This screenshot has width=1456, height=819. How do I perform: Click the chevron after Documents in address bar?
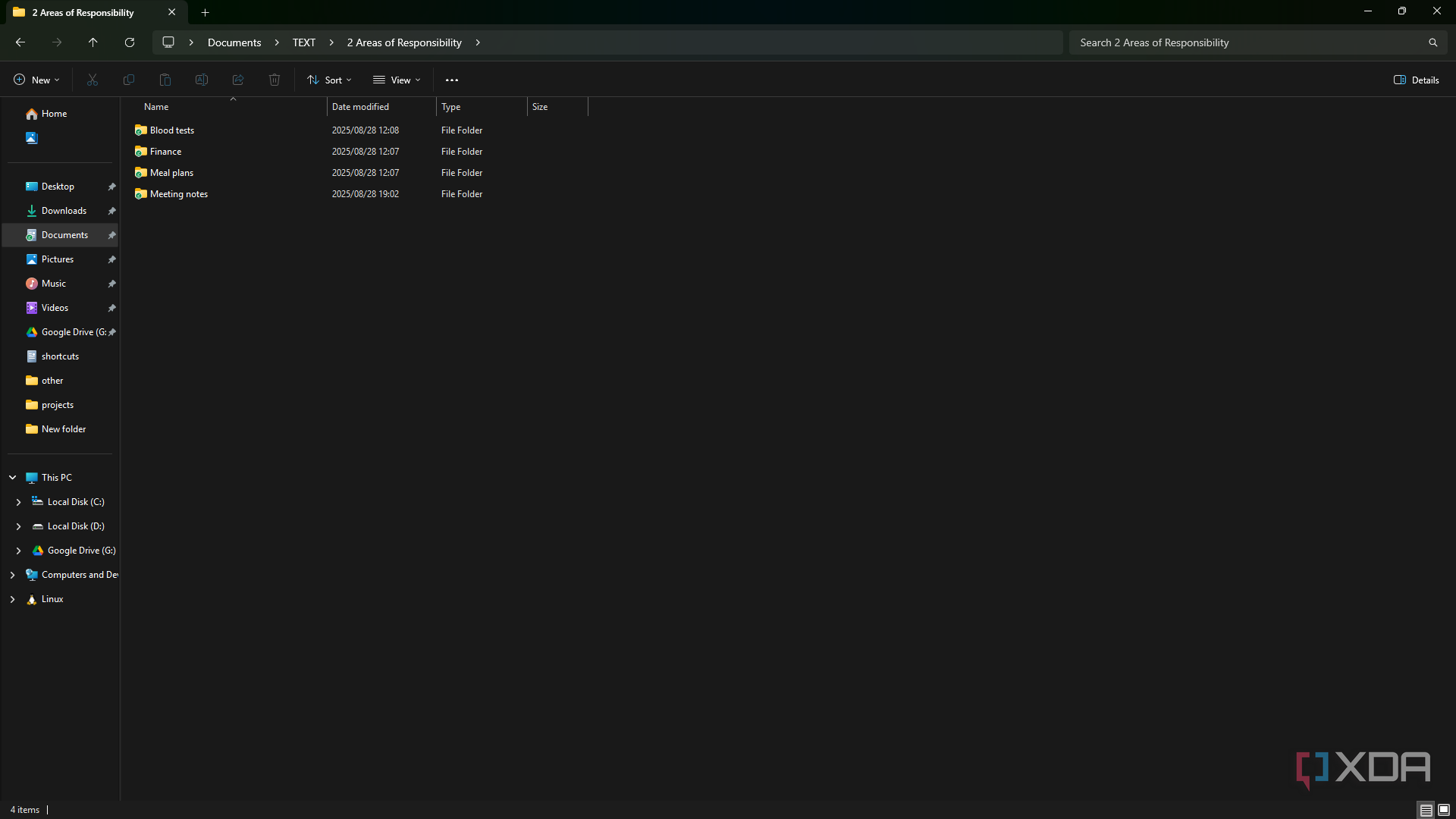coord(277,42)
